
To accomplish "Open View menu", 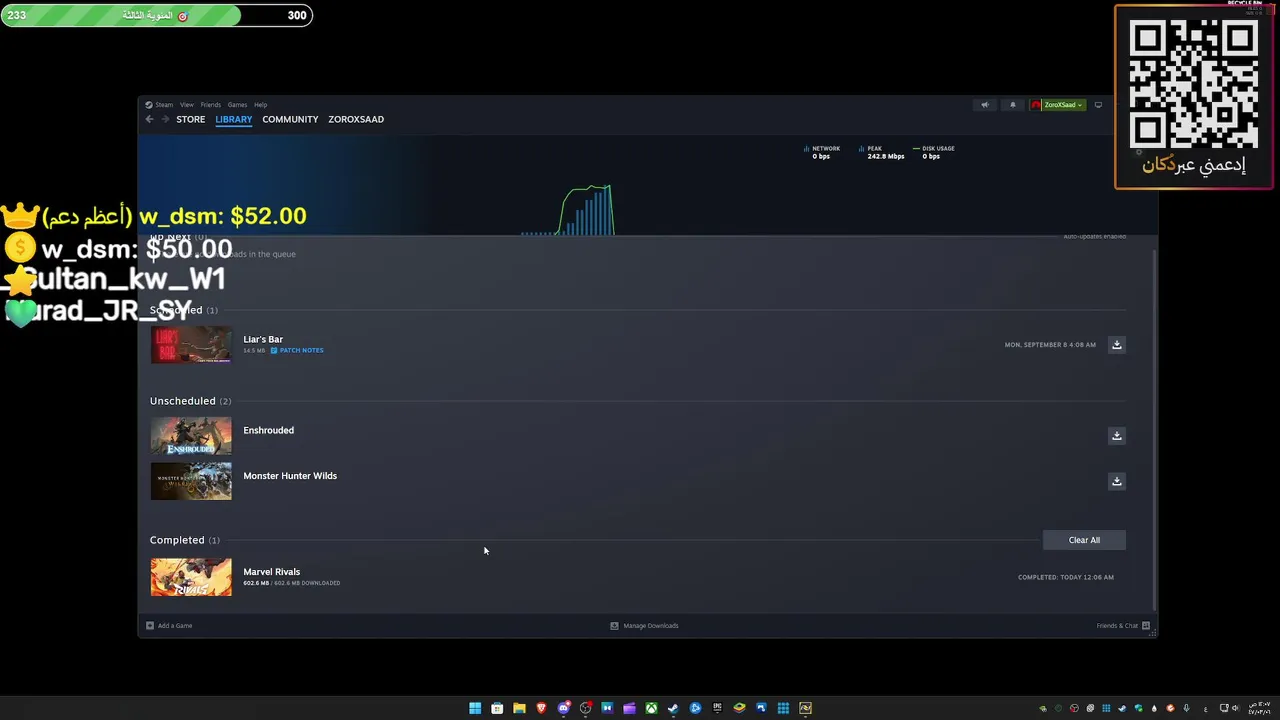I will coord(187,105).
